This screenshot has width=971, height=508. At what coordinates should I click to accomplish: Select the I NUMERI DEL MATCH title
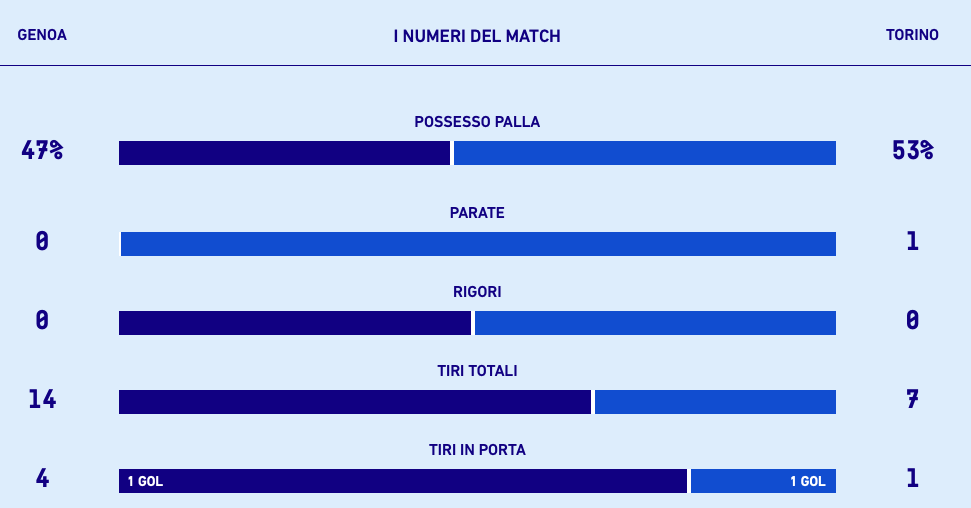coord(477,36)
